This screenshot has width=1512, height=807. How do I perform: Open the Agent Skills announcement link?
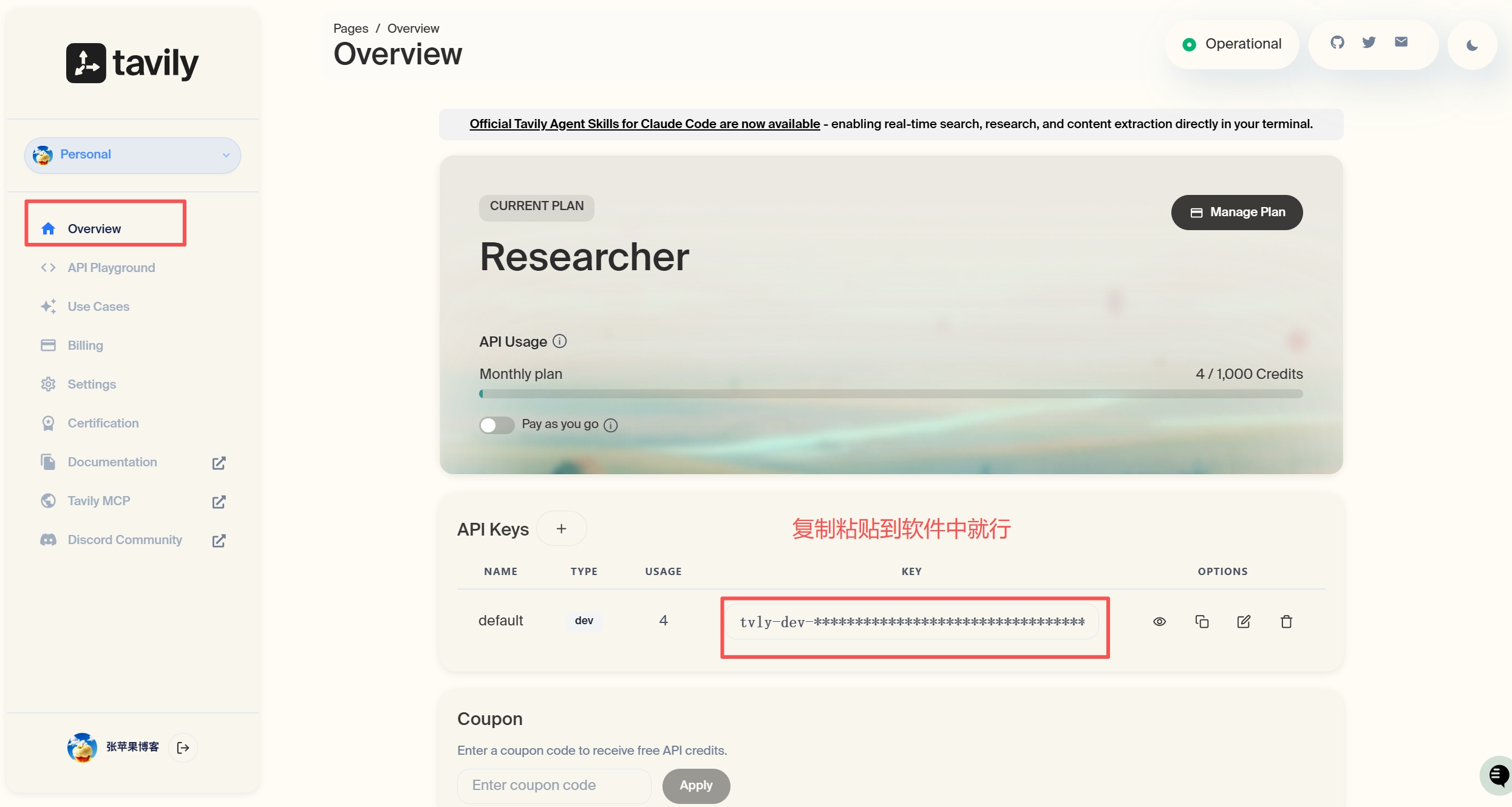644,124
